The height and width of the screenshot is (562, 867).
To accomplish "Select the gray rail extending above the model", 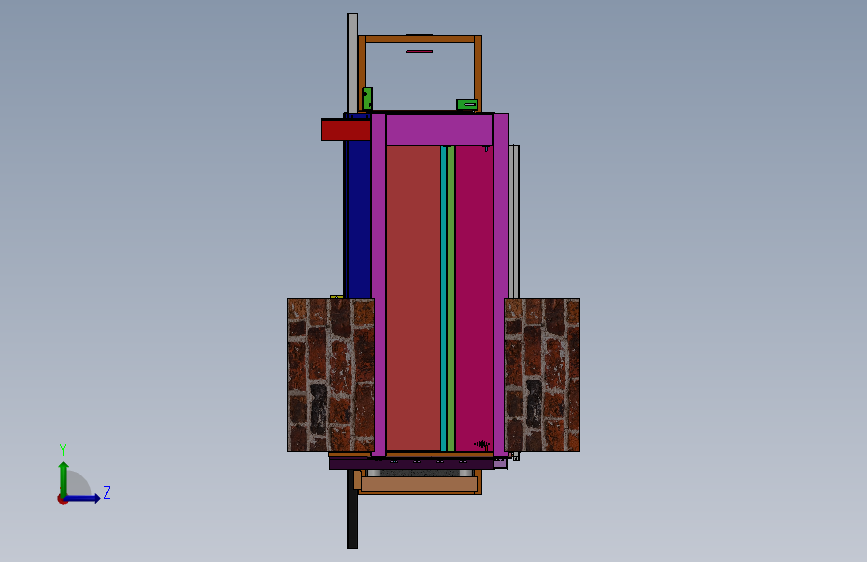I will point(352,63).
